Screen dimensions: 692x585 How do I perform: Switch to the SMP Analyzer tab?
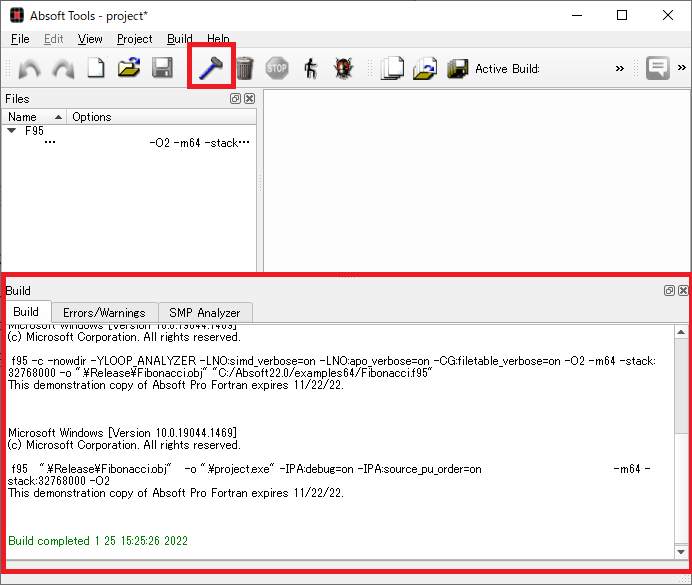point(205,313)
